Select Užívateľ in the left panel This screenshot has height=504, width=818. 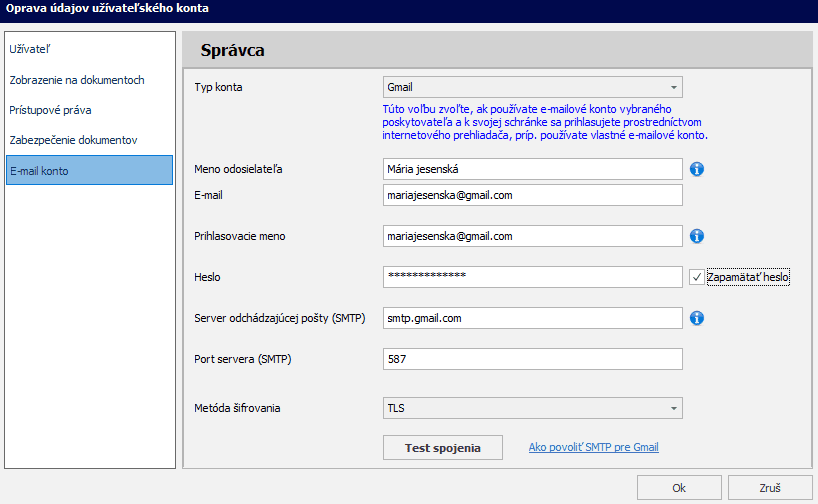(30, 49)
